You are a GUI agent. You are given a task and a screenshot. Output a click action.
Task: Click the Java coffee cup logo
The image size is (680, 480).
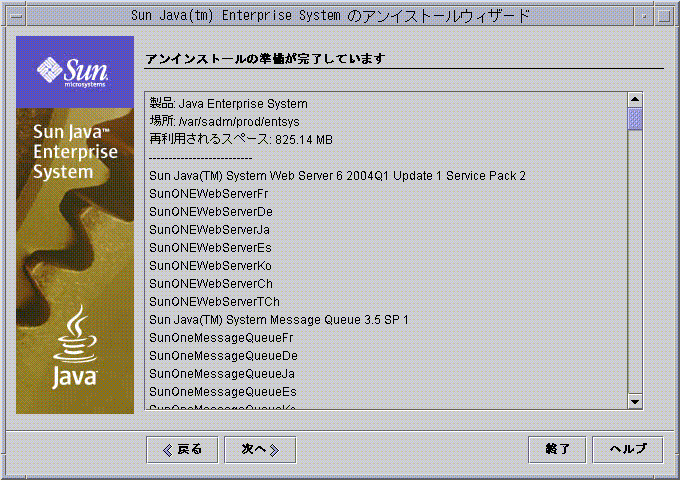[75, 346]
